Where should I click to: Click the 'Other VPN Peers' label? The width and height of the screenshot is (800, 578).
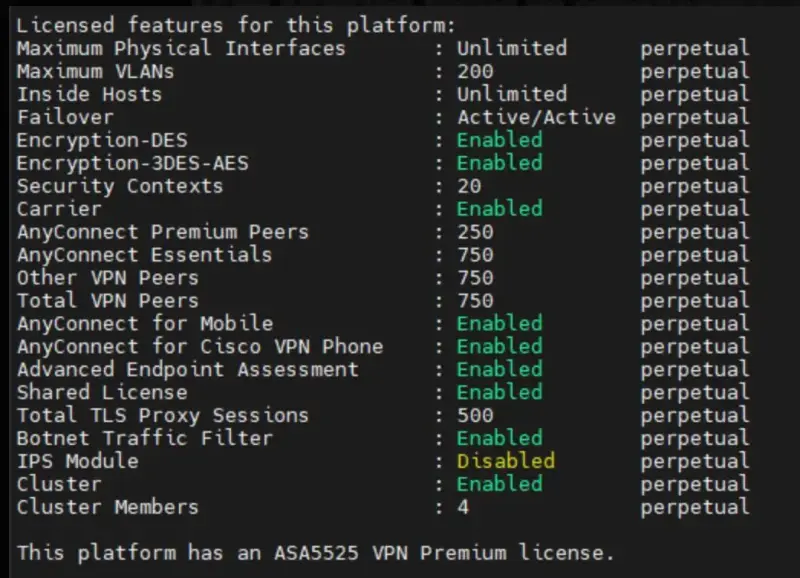click(x=107, y=278)
